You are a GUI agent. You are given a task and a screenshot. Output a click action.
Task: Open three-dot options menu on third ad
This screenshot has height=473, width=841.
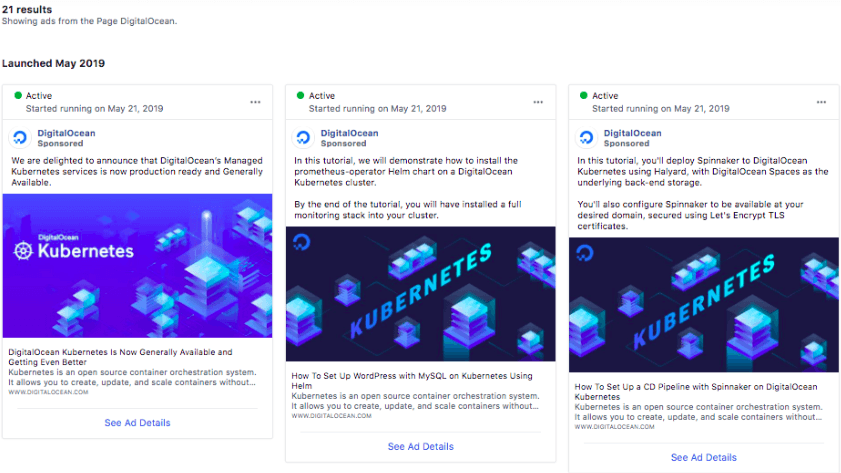coord(823,102)
